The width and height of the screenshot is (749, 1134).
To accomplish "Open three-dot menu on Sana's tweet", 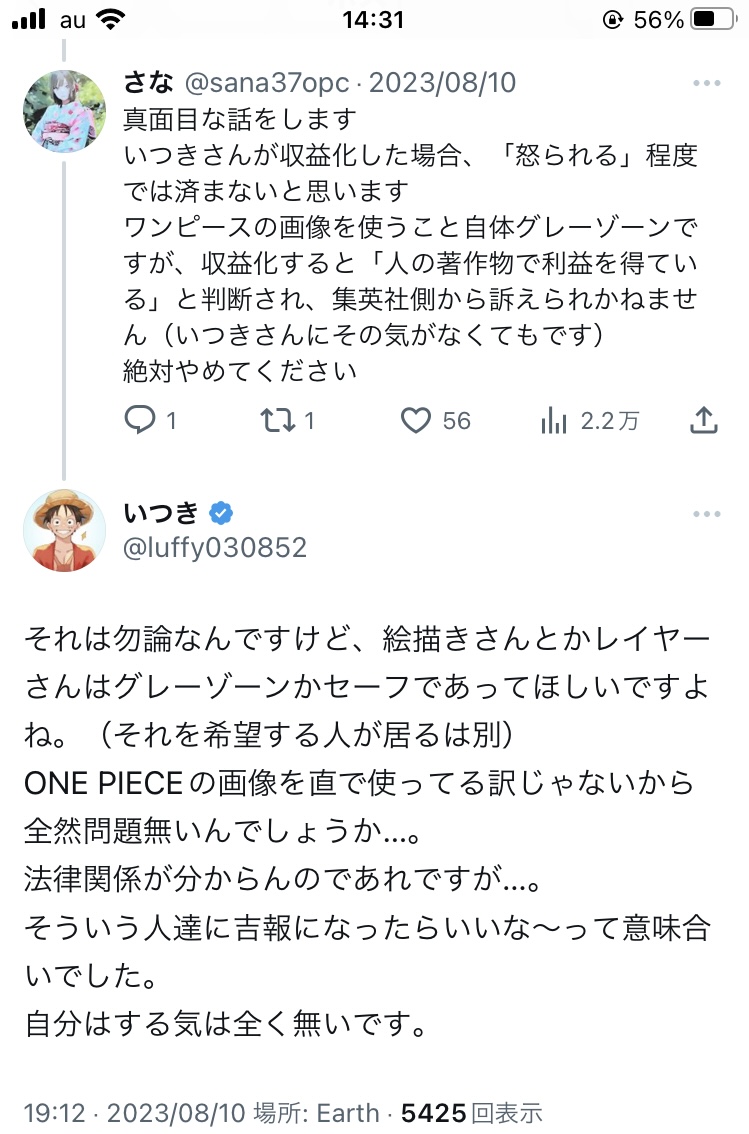I will (706, 85).
